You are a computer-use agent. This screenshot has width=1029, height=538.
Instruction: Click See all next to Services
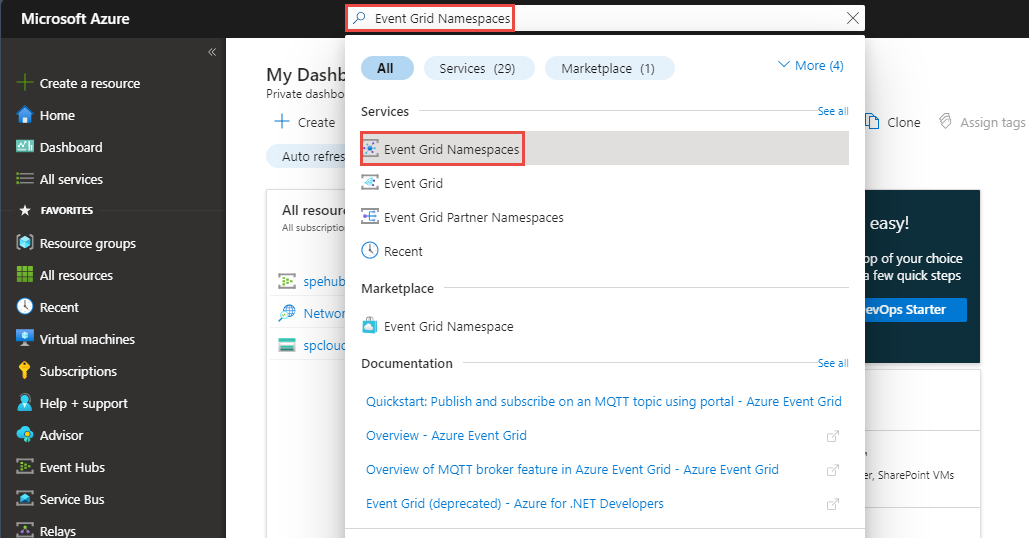click(x=833, y=112)
